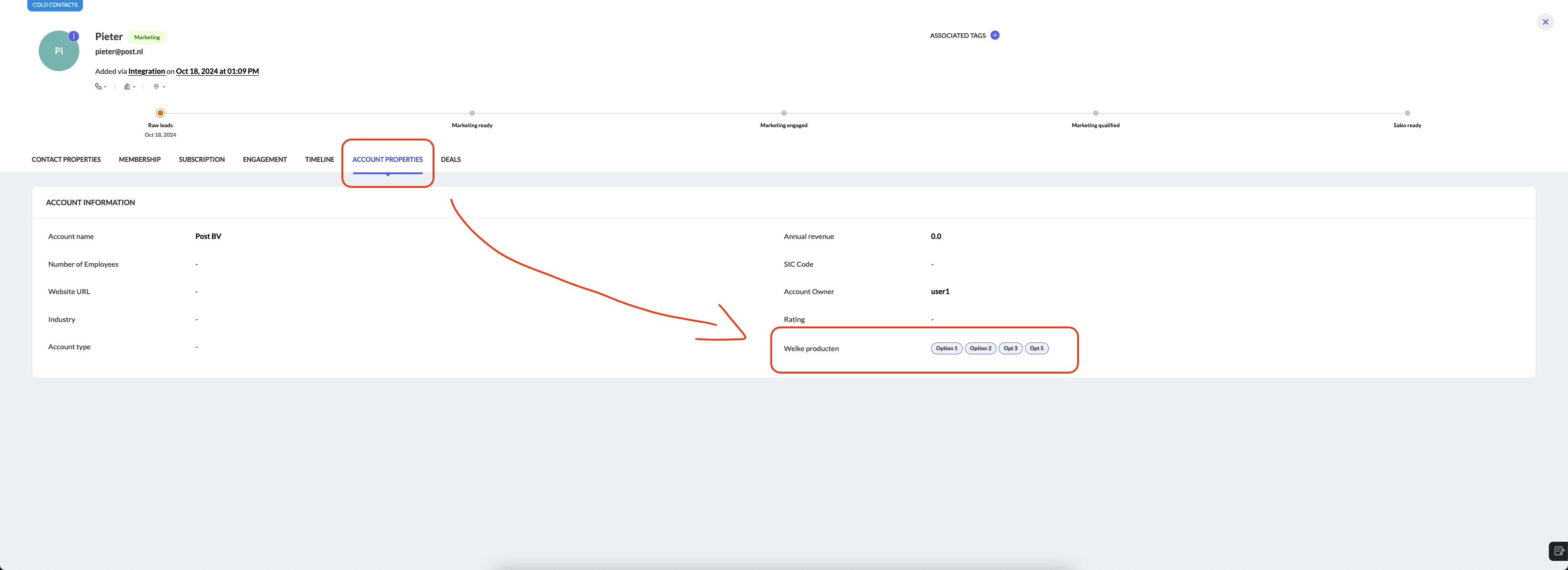The width and height of the screenshot is (1568, 570).
Task: Close the contact detail panel
Action: [x=1545, y=22]
